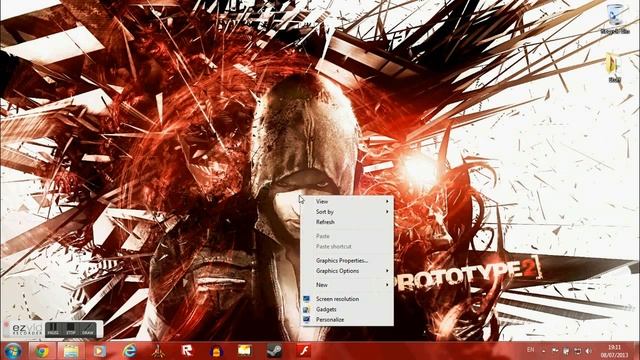Expand the Graphics Options submenu
This screenshot has height=360, width=640.
[x=347, y=271]
